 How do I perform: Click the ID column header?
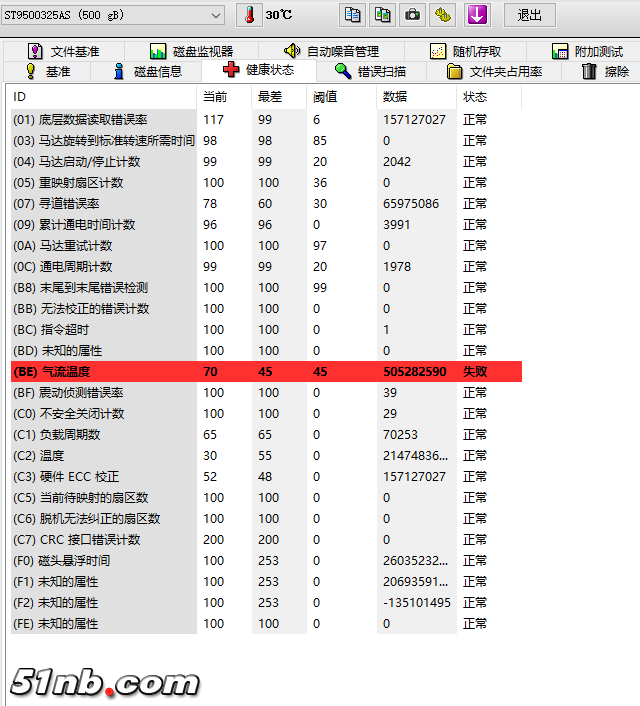click(104, 97)
